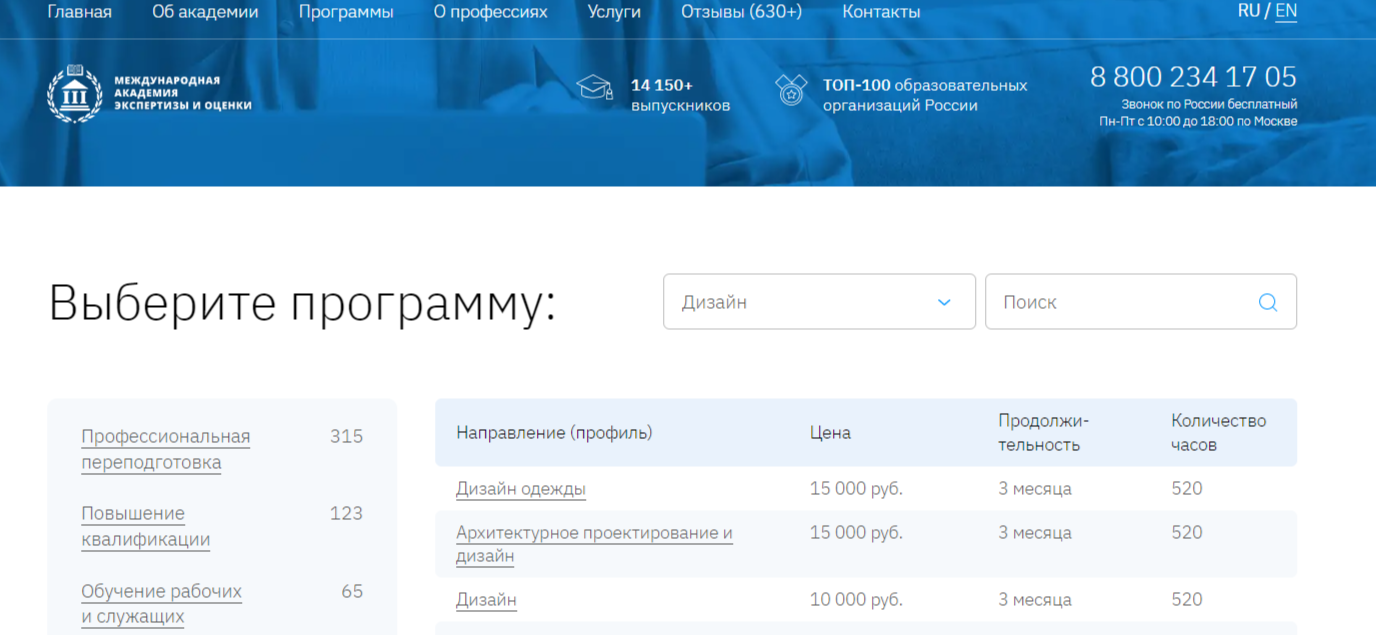
Task: Open the О профессиях menu item
Action: [491, 12]
